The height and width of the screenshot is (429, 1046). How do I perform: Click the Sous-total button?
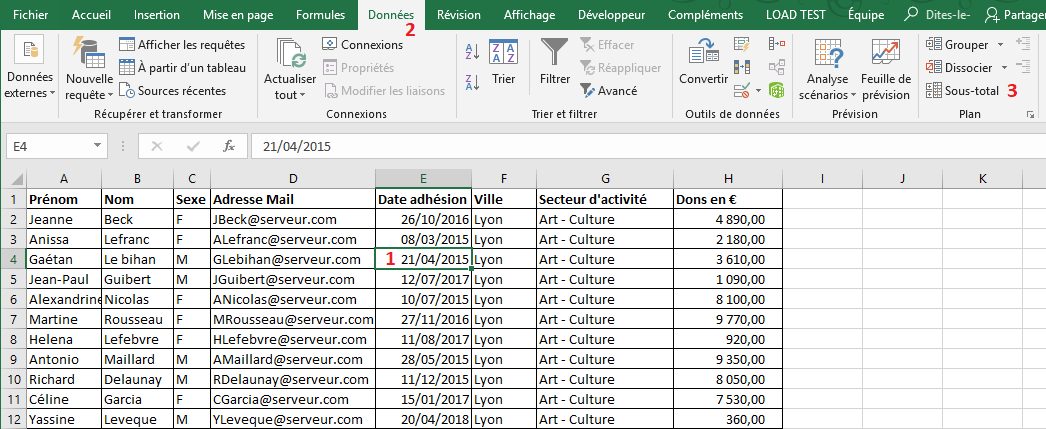(x=963, y=90)
